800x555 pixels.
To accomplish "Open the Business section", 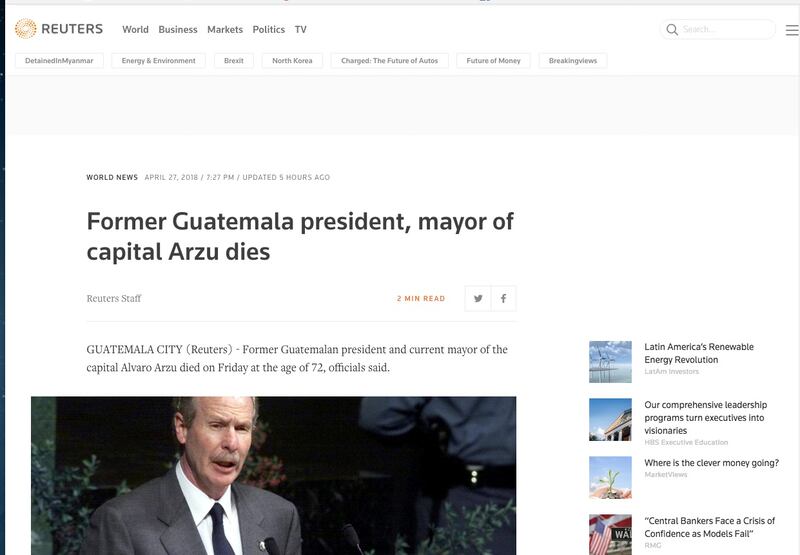I will (178, 30).
